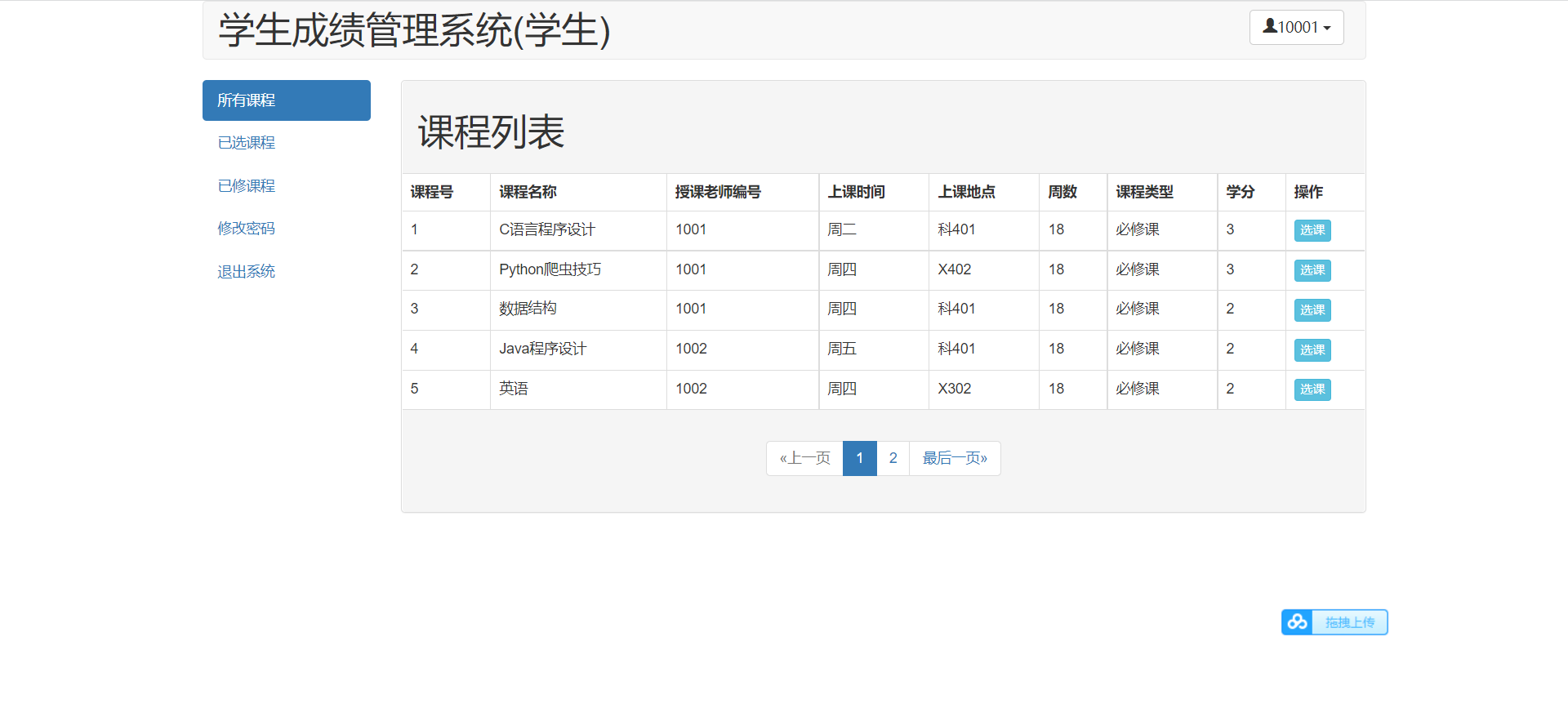1568x712 pixels.
Task: Click the X302 location cell
Action: tap(954, 389)
